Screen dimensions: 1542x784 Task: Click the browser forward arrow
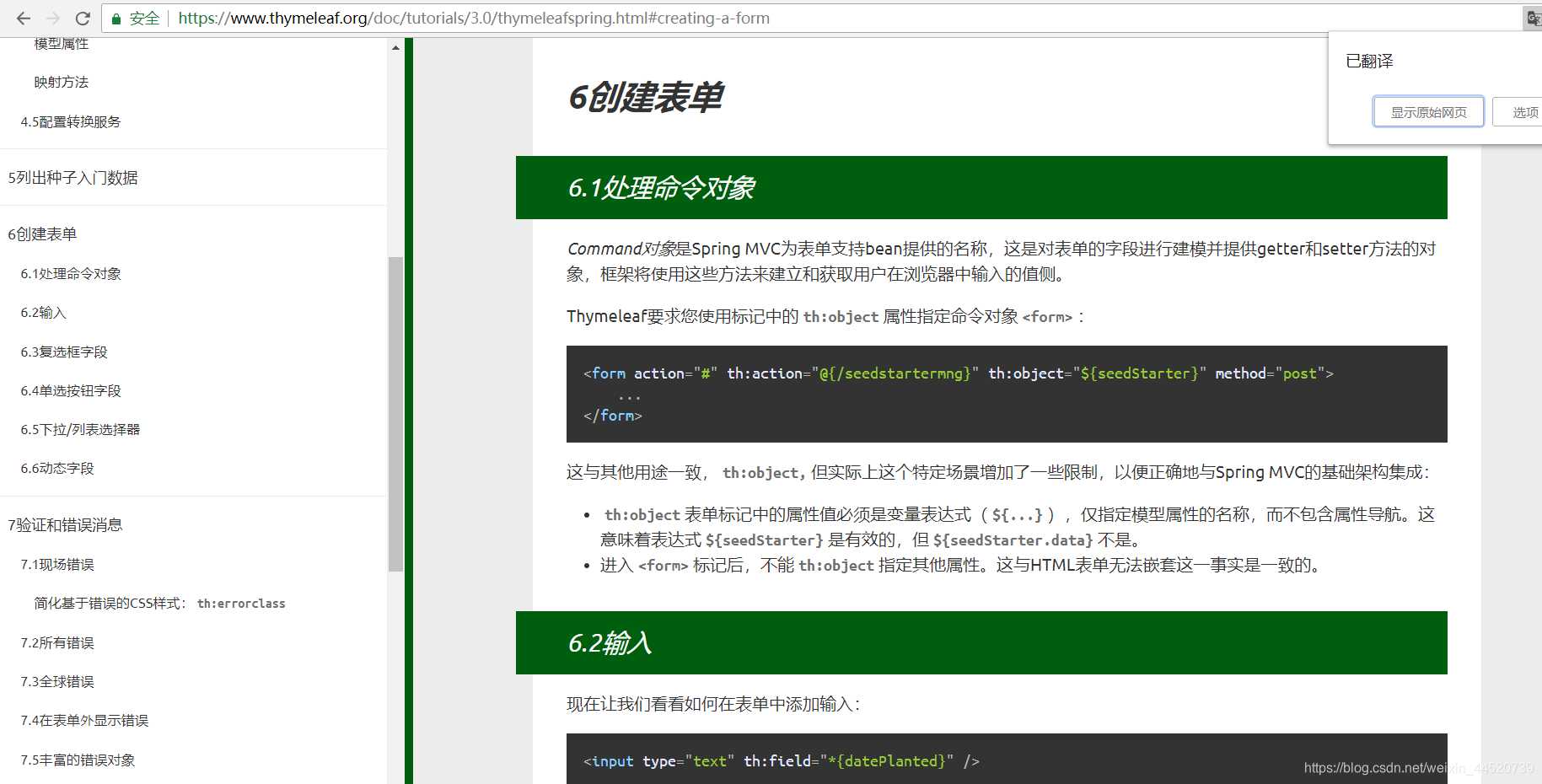point(52,18)
